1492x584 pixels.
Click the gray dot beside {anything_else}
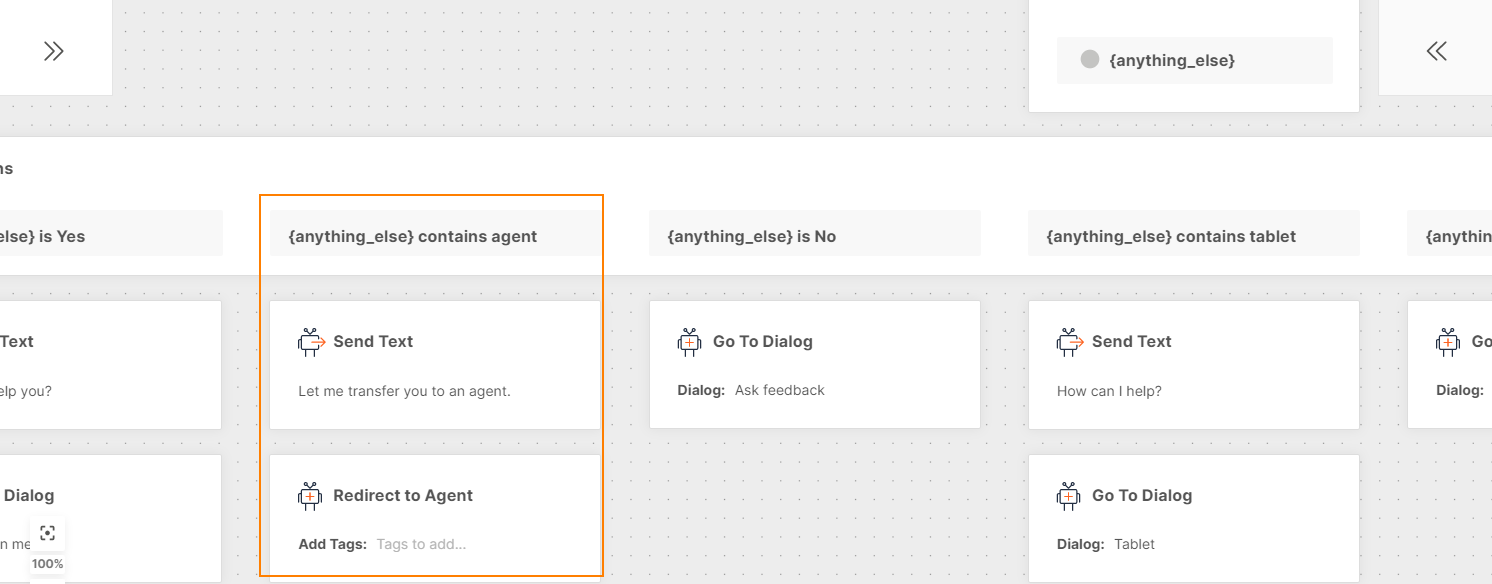(x=1090, y=59)
